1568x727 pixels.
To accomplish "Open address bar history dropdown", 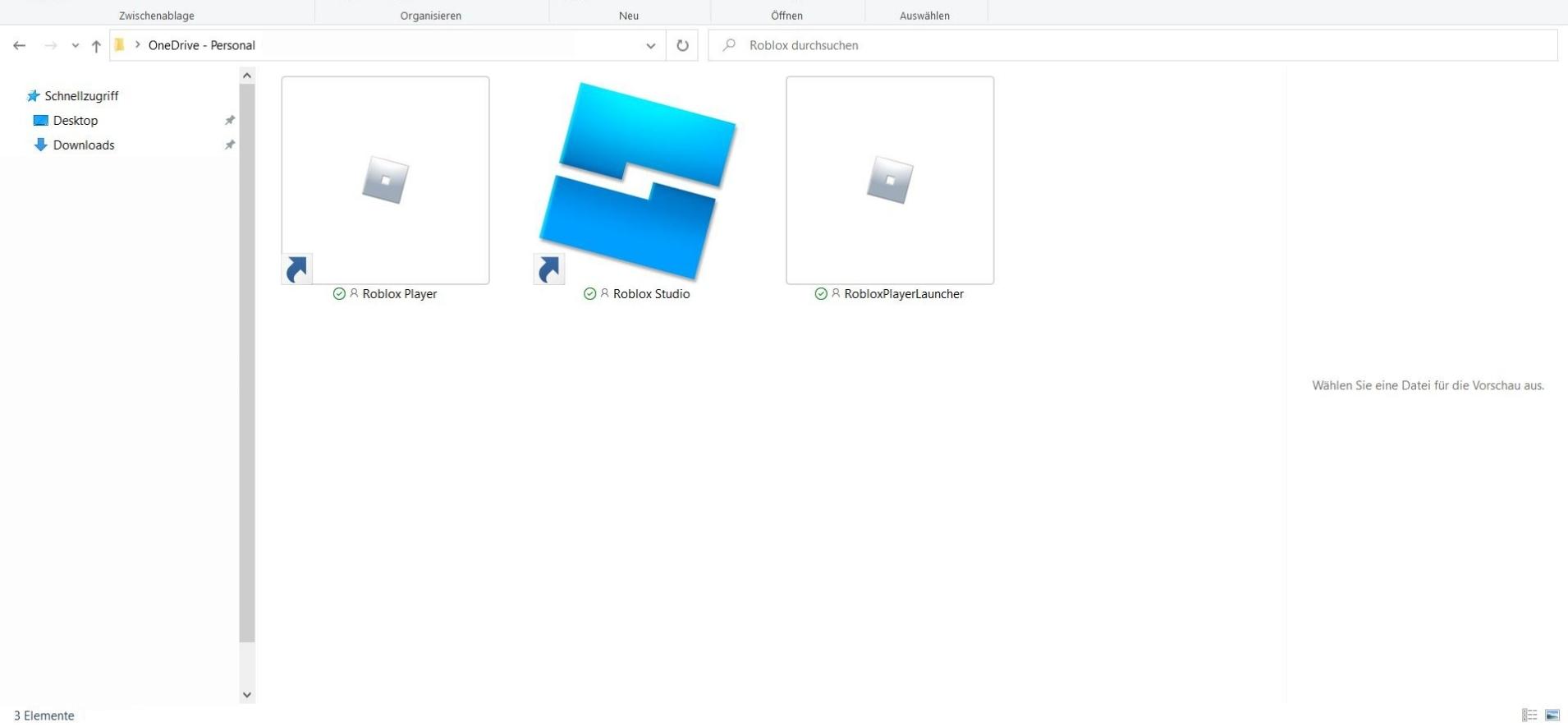I will pyautogui.click(x=651, y=46).
